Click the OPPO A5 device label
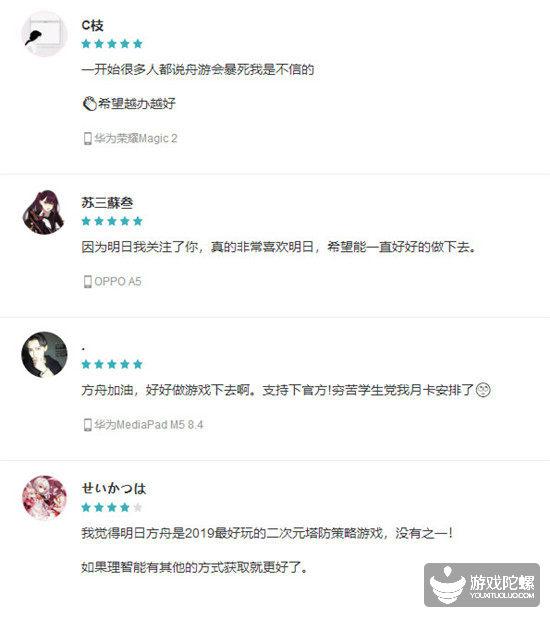The image size is (550, 617). coord(118,282)
